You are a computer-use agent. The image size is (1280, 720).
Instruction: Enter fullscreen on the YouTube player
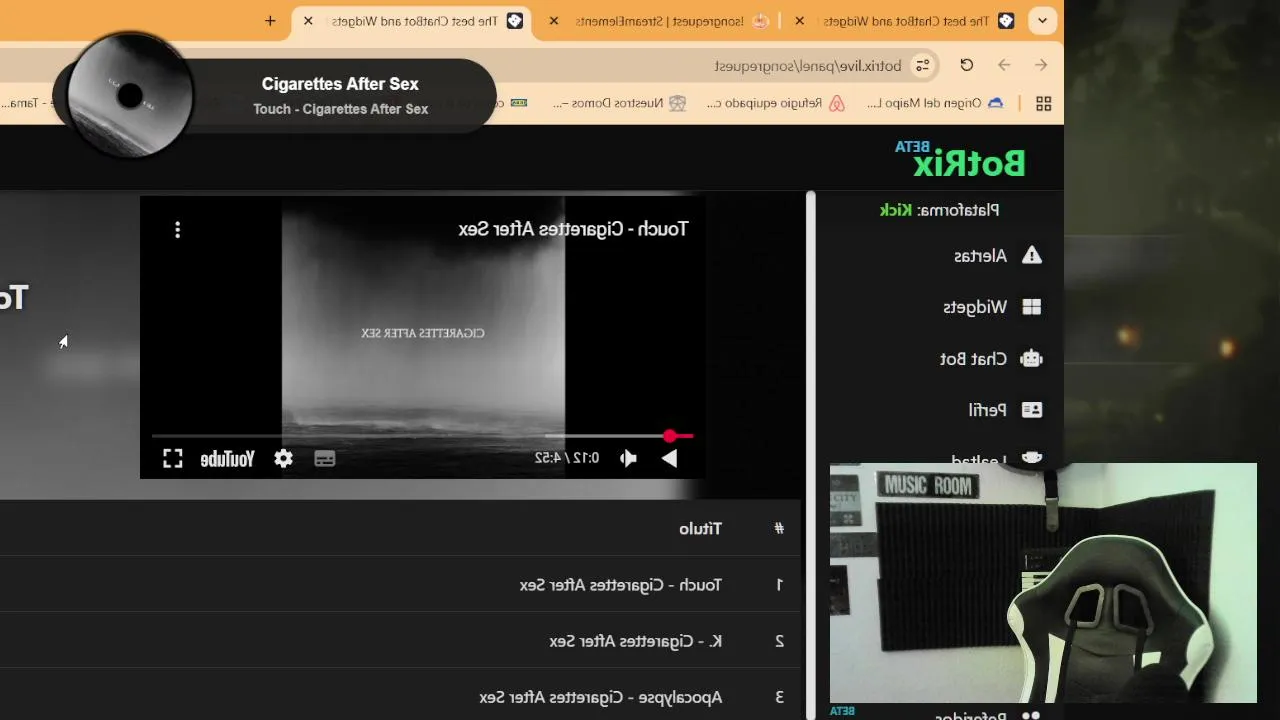click(173, 458)
